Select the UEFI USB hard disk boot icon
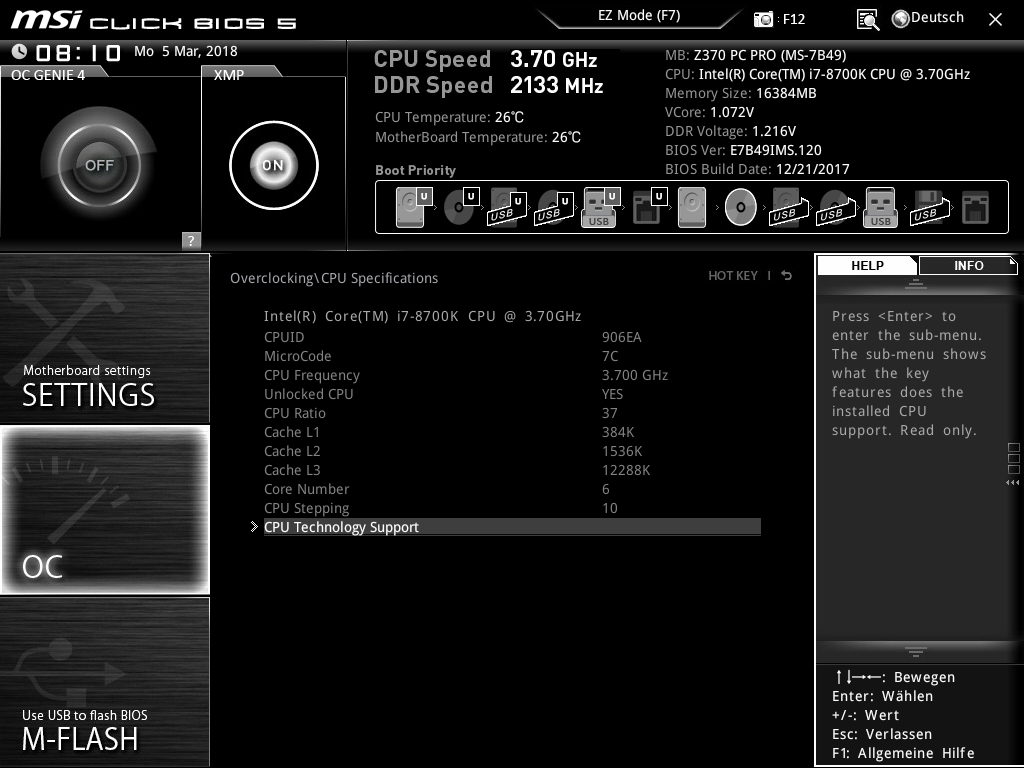This screenshot has width=1024, height=768. point(507,207)
